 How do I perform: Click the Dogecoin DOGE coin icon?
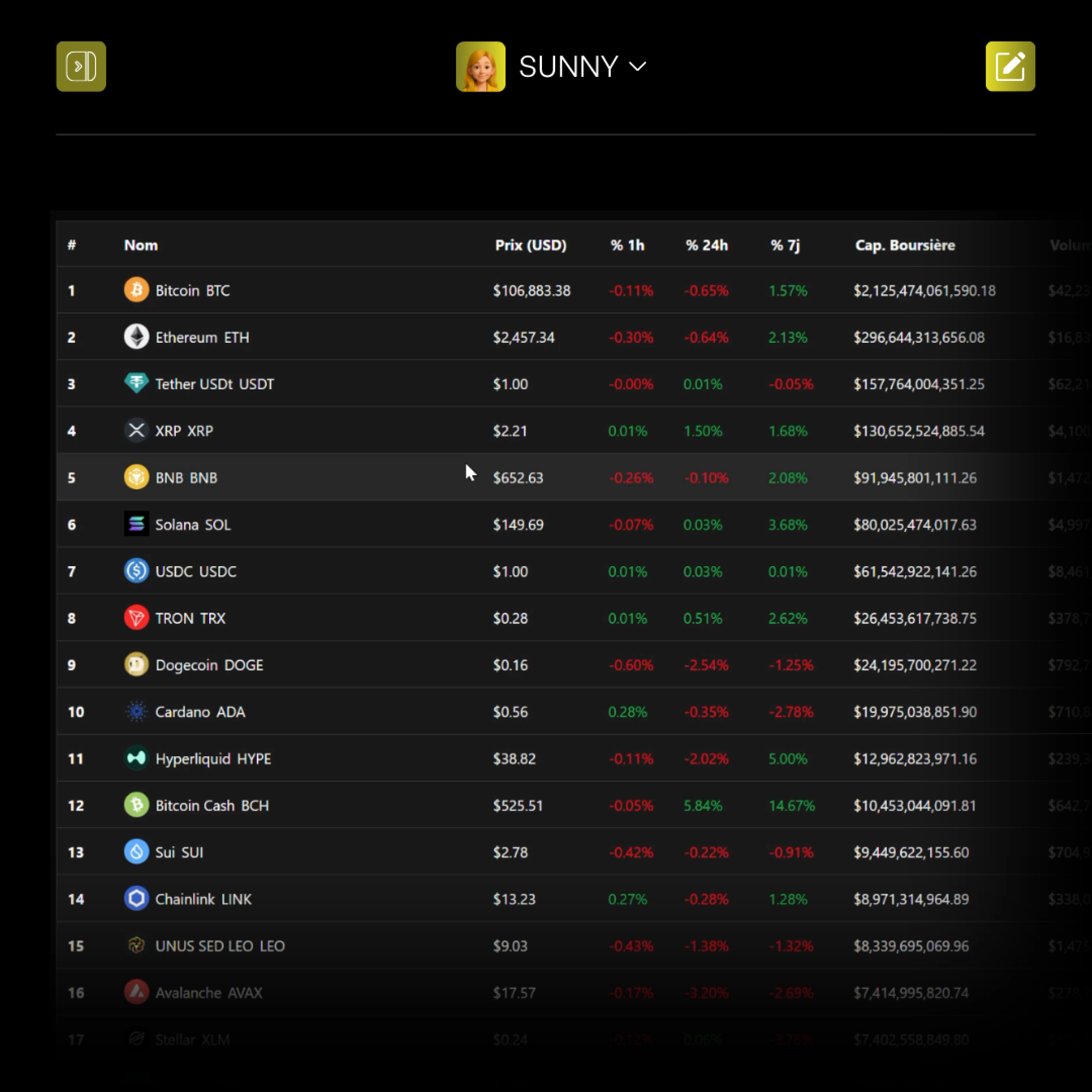click(136, 664)
